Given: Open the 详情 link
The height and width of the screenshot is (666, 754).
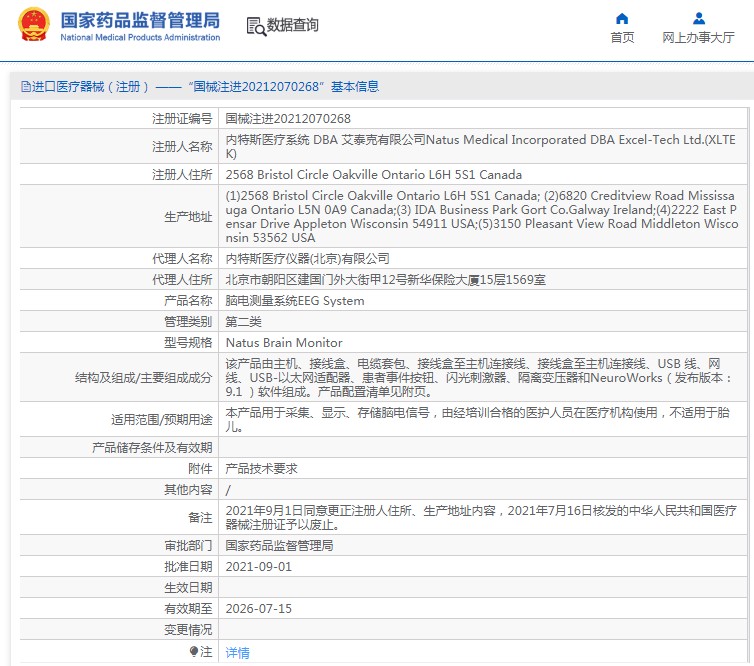Looking at the screenshot, I should [238, 653].
